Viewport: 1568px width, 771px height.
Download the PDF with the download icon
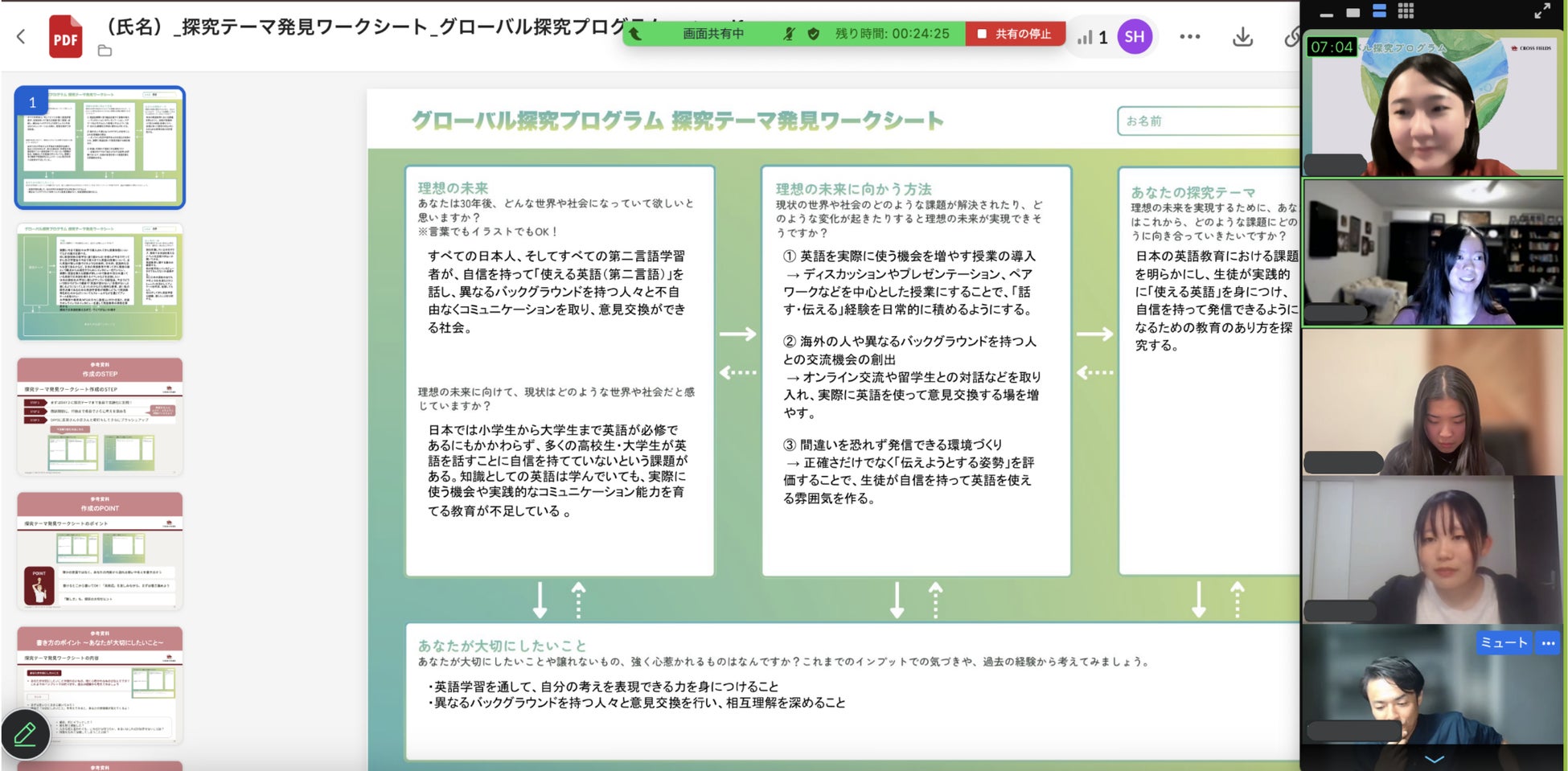tap(1242, 37)
